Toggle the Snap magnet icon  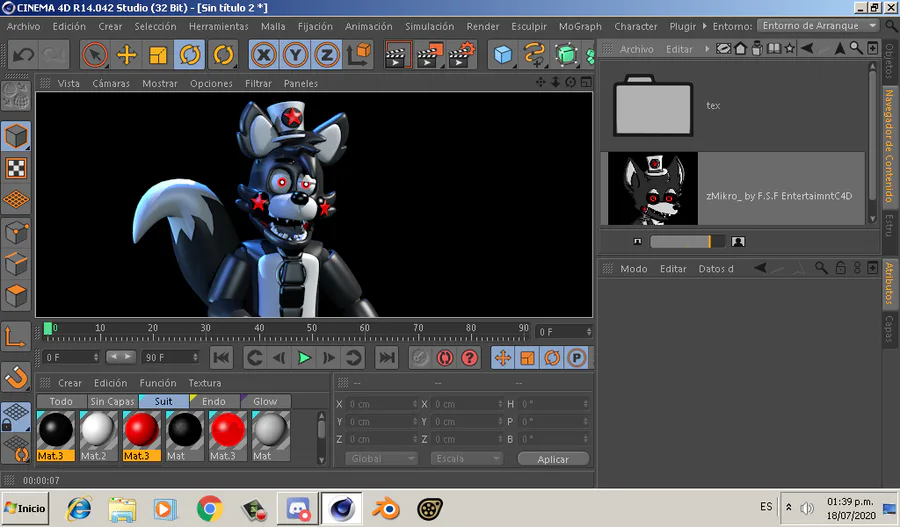point(15,378)
